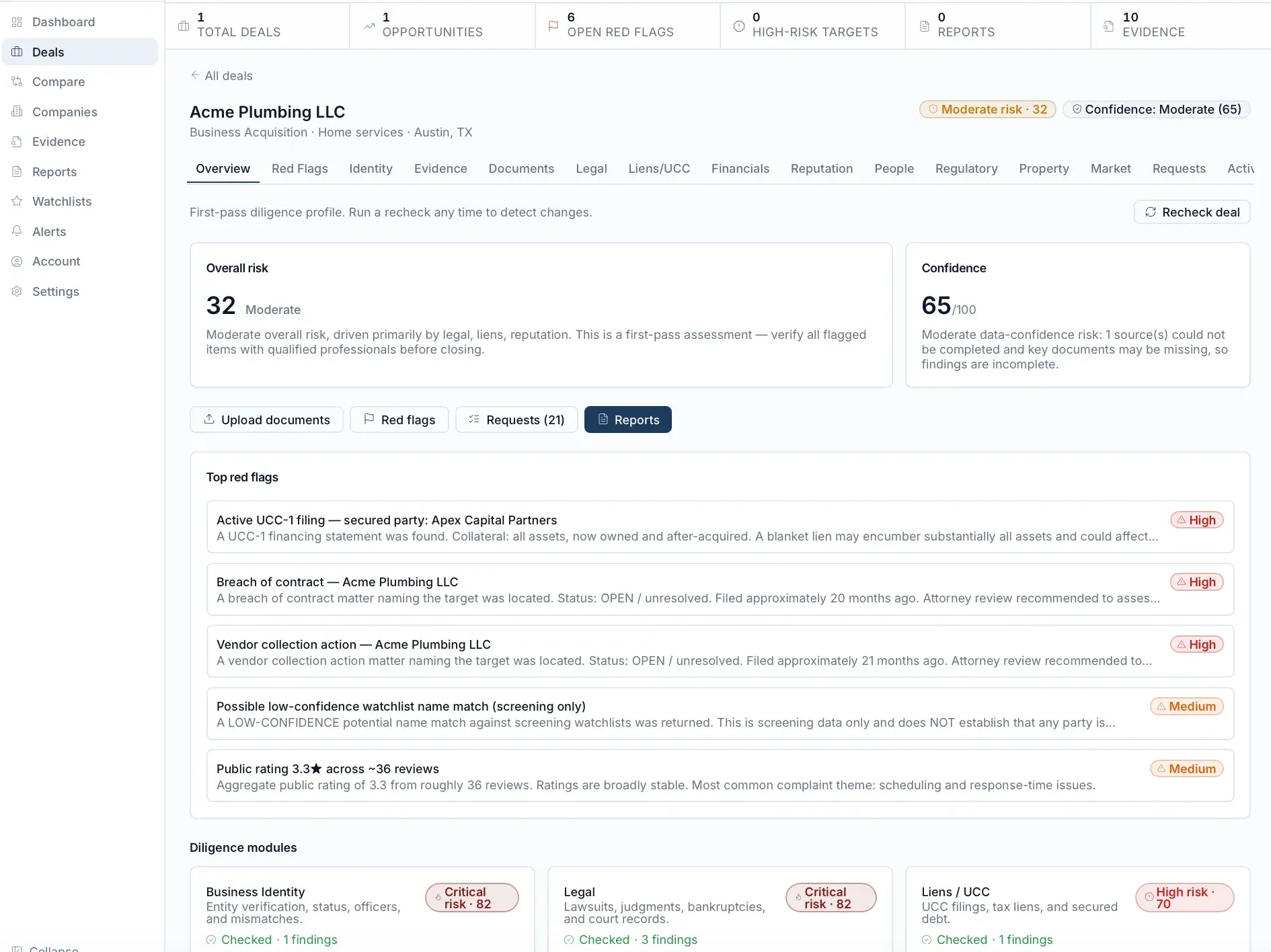Click Critical risk · 82 badge on Legal
Screen dimensions: 1271x952
(x=831, y=898)
